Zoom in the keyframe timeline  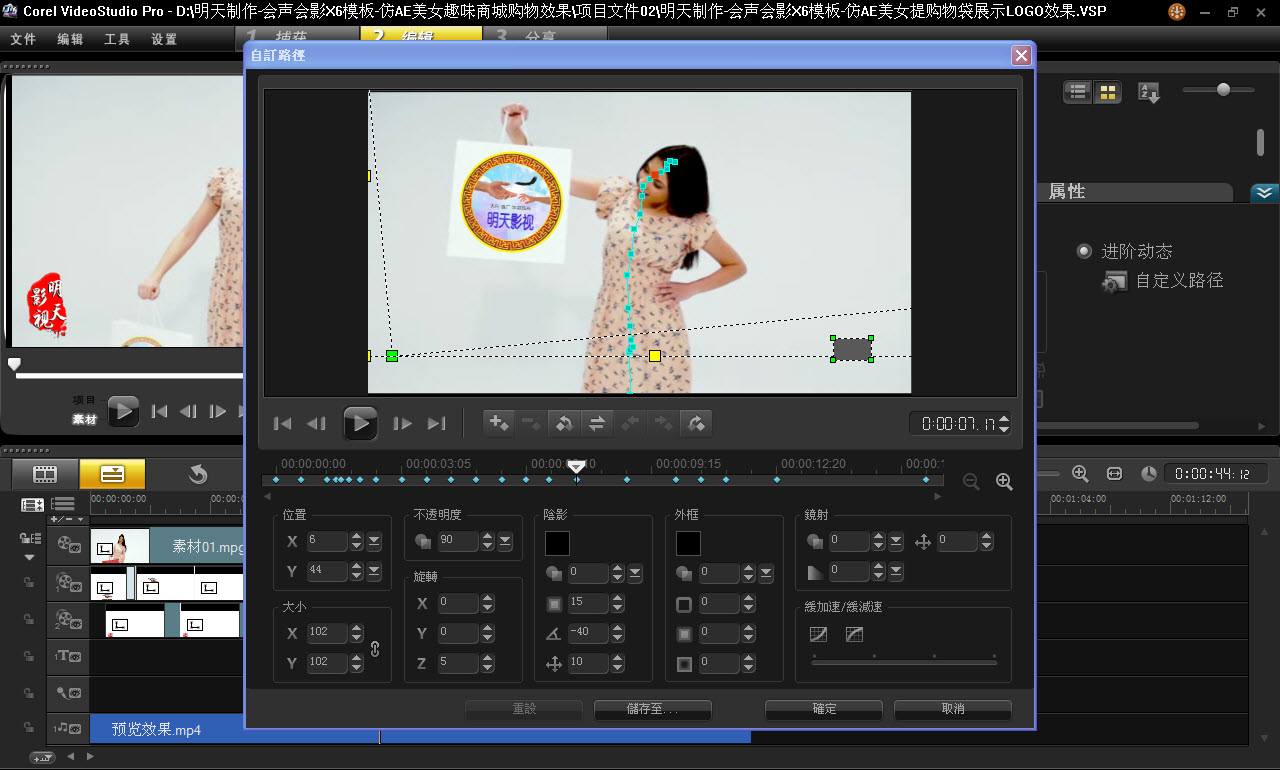click(1005, 482)
